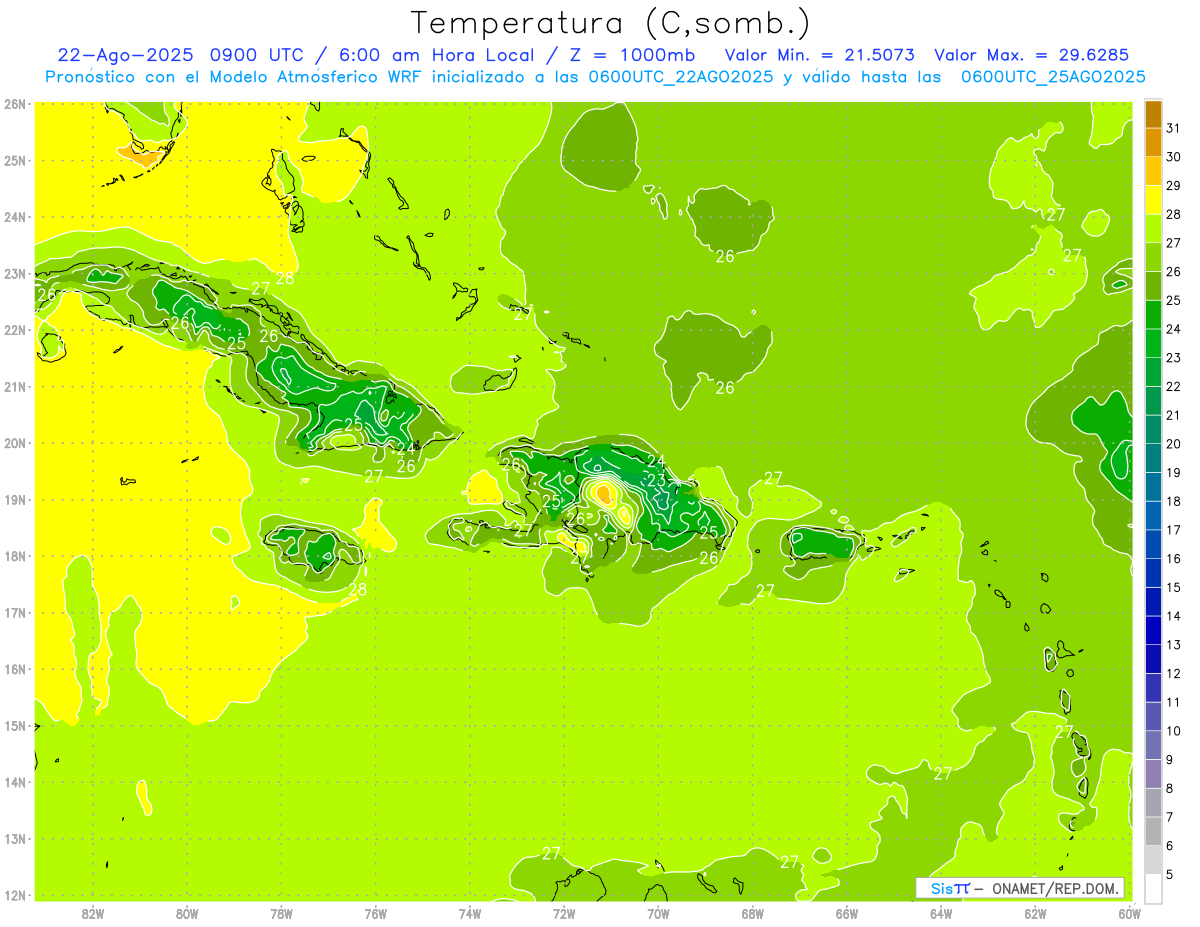This screenshot has height=927, width=1200.
Task: Click the blue swatch between 16 and 17
Action: (x=1153, y=544)
